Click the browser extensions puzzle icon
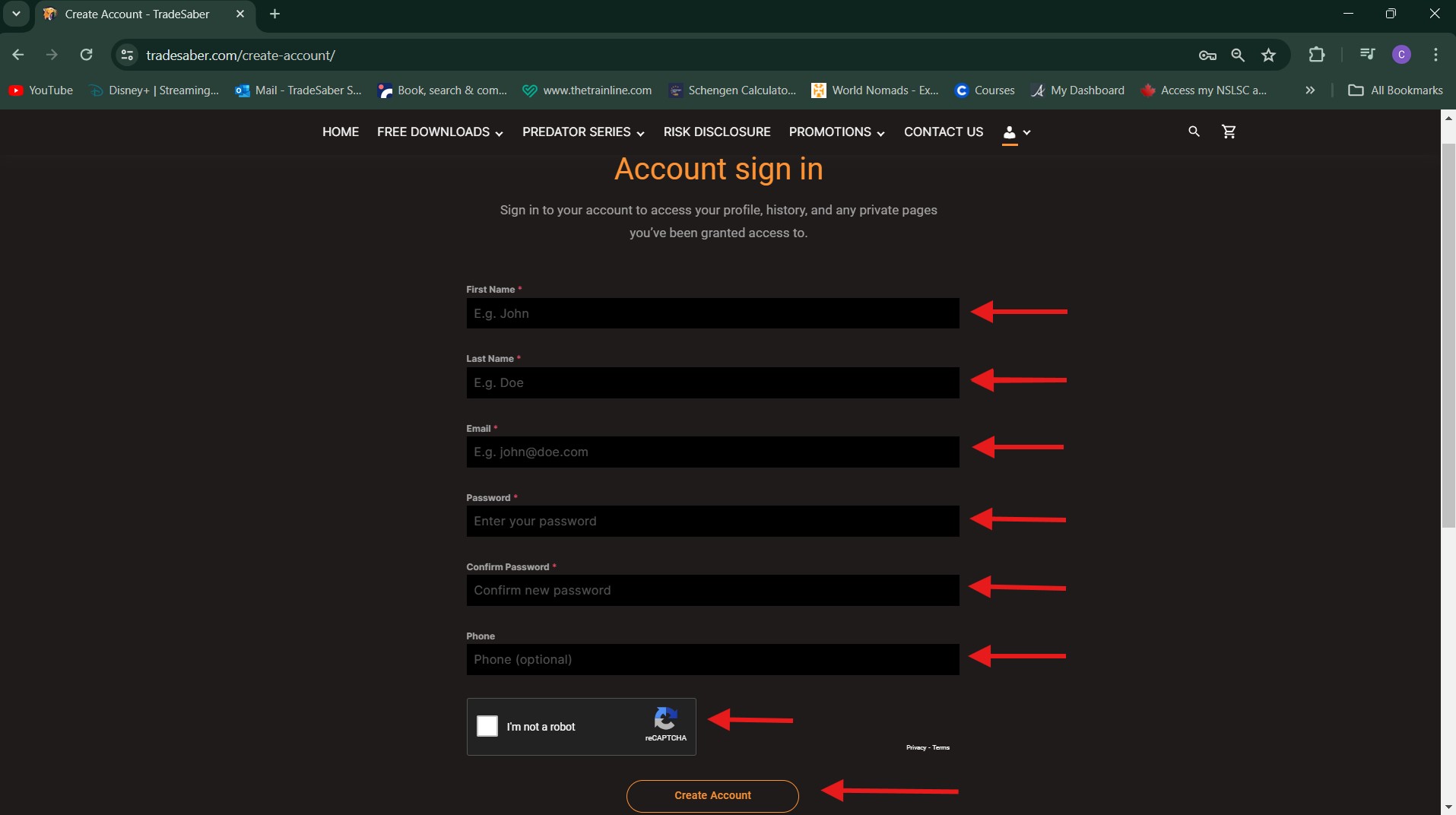Viewport: 1456px width, 815px height. [1318, 55]
